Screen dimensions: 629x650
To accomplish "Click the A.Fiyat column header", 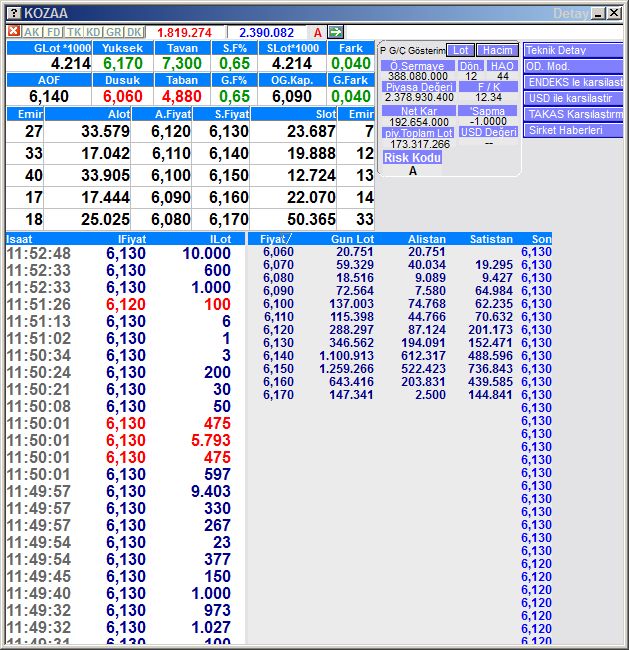I will [x=162, y=114].
